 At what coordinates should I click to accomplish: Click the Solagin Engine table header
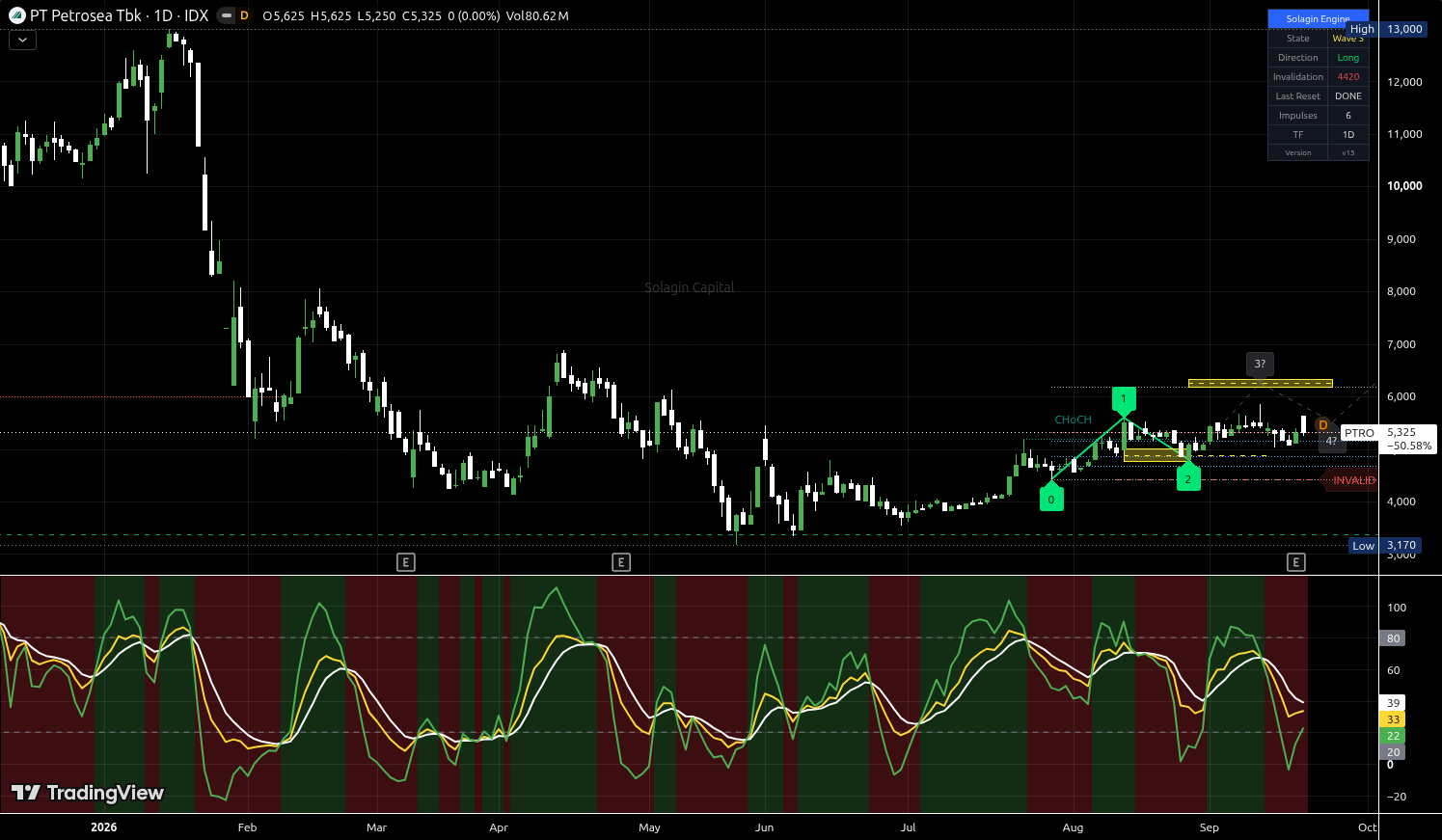tap(1318, 18)
